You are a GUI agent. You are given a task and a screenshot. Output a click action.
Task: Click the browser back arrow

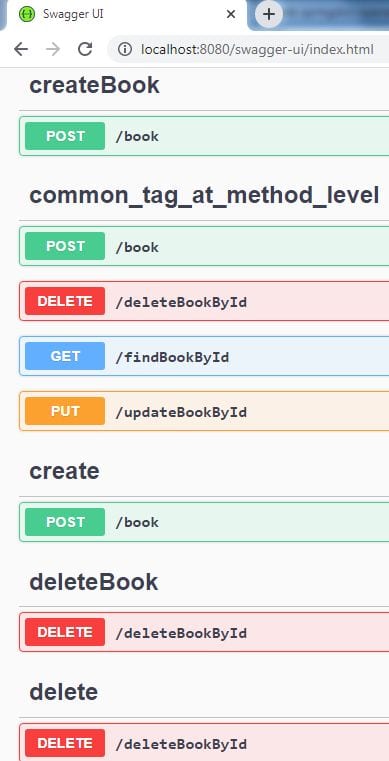point(21,49)
